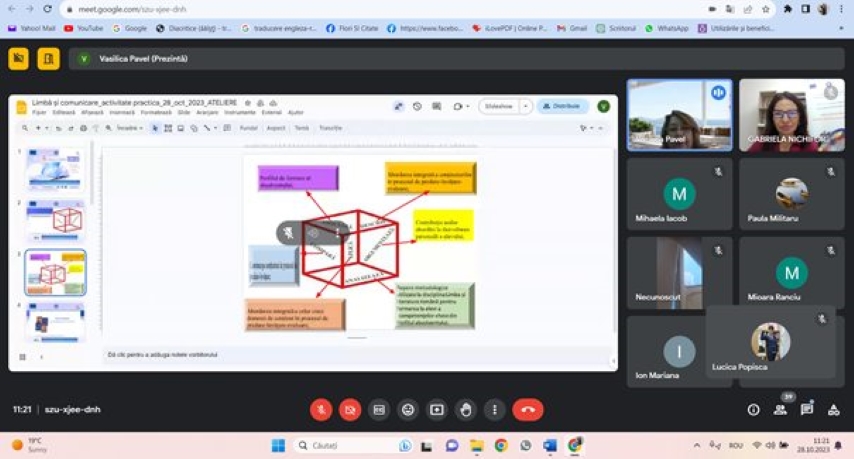This screenshot has width=854, height=459.
Task: Click the Gmail bookmark
Action: (x=572, y=28)
